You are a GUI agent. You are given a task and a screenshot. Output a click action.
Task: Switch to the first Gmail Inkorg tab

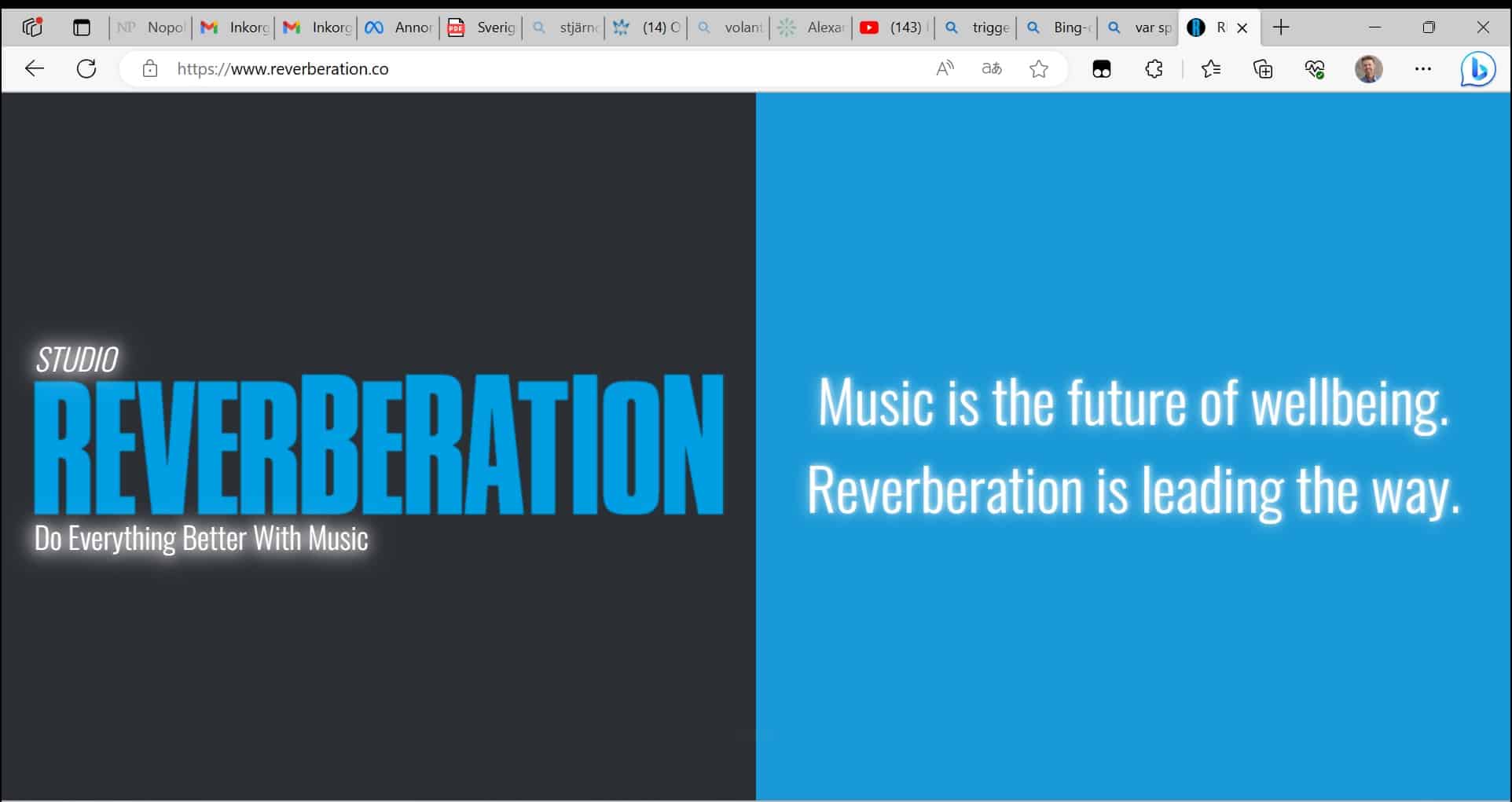[x=234, y=27]
